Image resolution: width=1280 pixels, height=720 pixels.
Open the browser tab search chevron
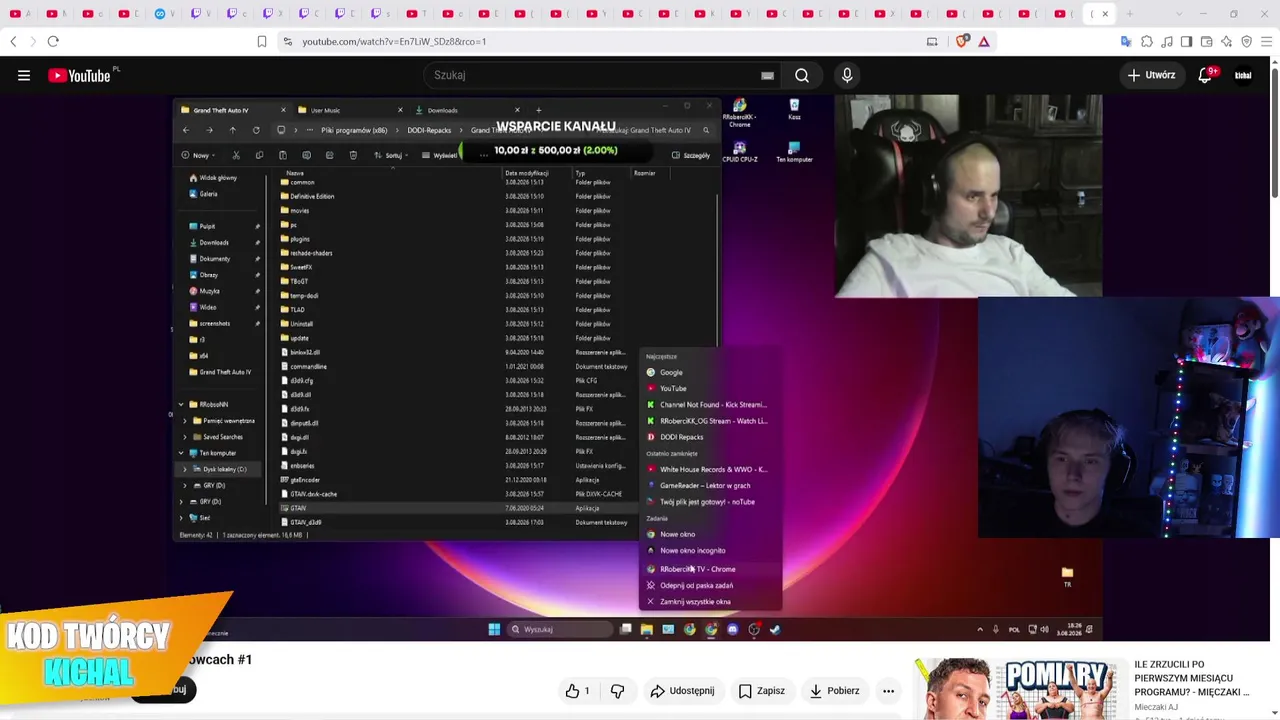pyautogui.click(x=1179, y=14)
